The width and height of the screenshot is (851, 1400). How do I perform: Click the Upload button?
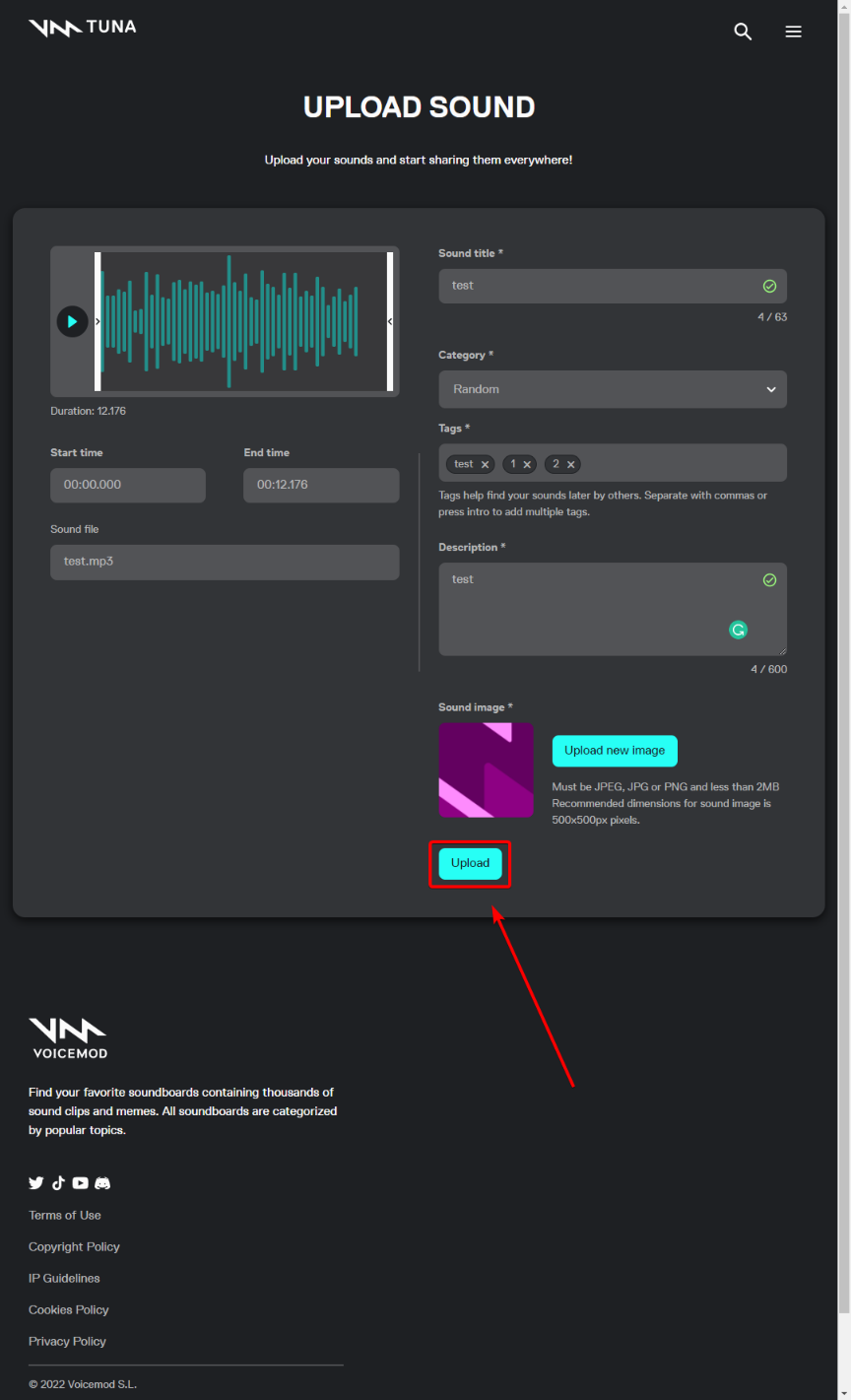470,863
